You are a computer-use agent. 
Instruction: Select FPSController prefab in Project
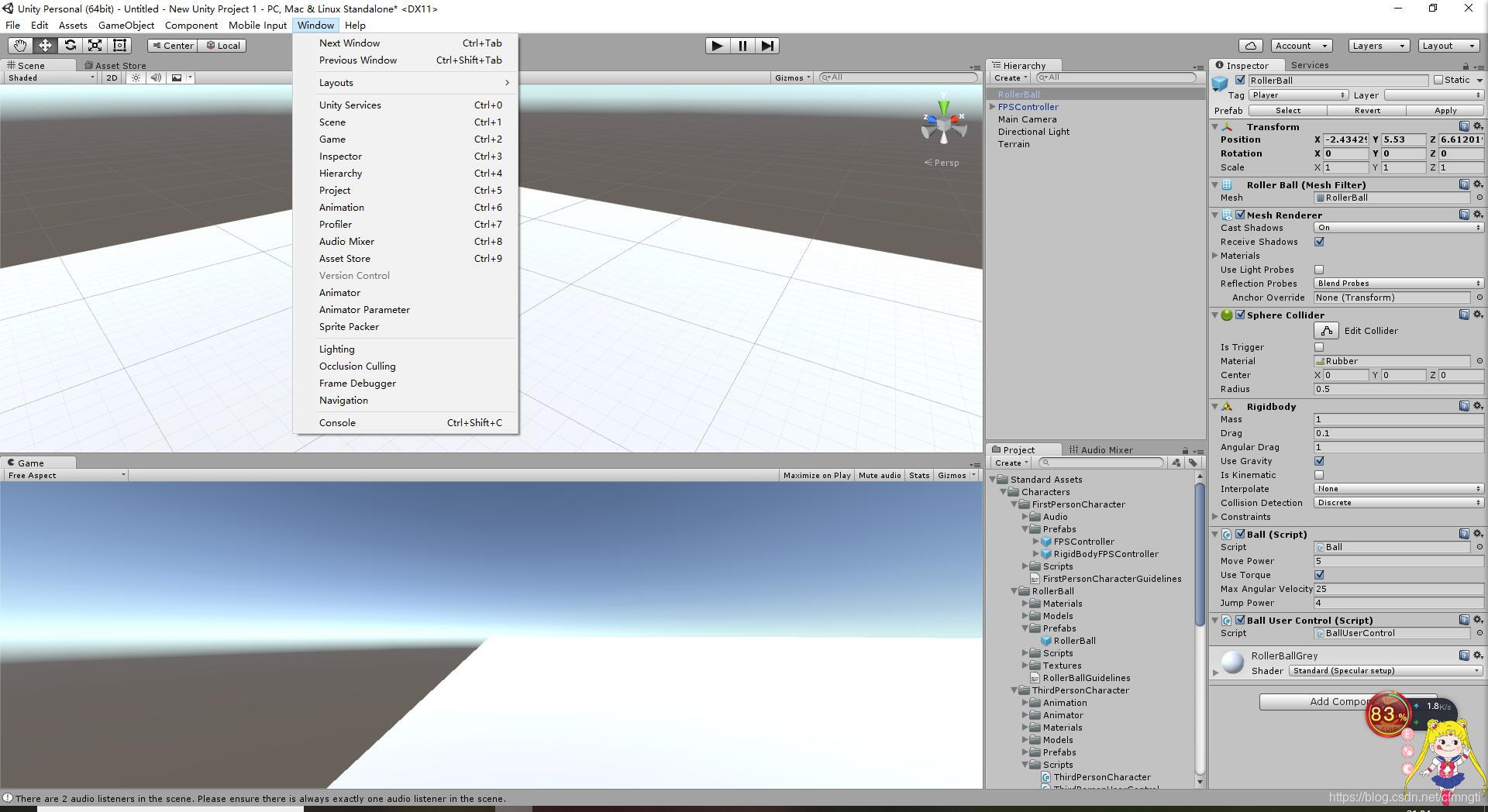(x=1083, y=542)
